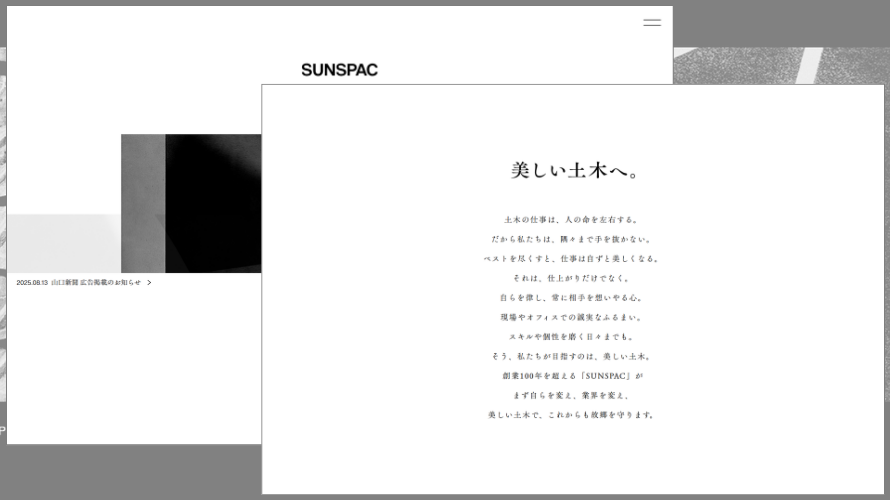Viewport: 890px width, 500px height.
Task: Click the line 現場やオフィスでの誠実なふるまい。
Action: [573, 317]
